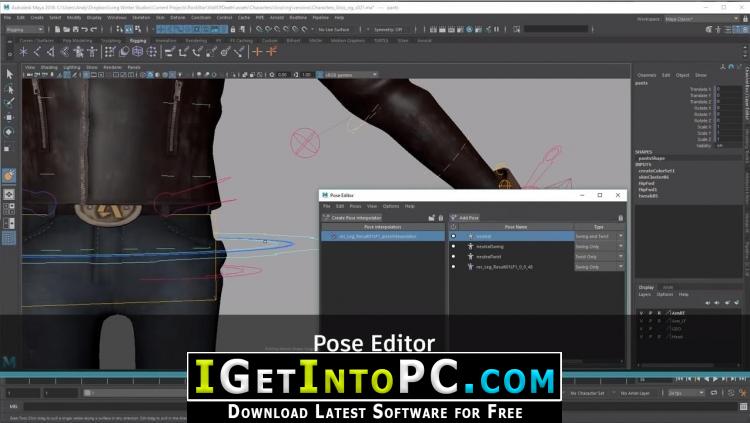Open the Quick Rig figure shelf icon
The height and width of the screenshot is (423, 750).
click(78, 52)
